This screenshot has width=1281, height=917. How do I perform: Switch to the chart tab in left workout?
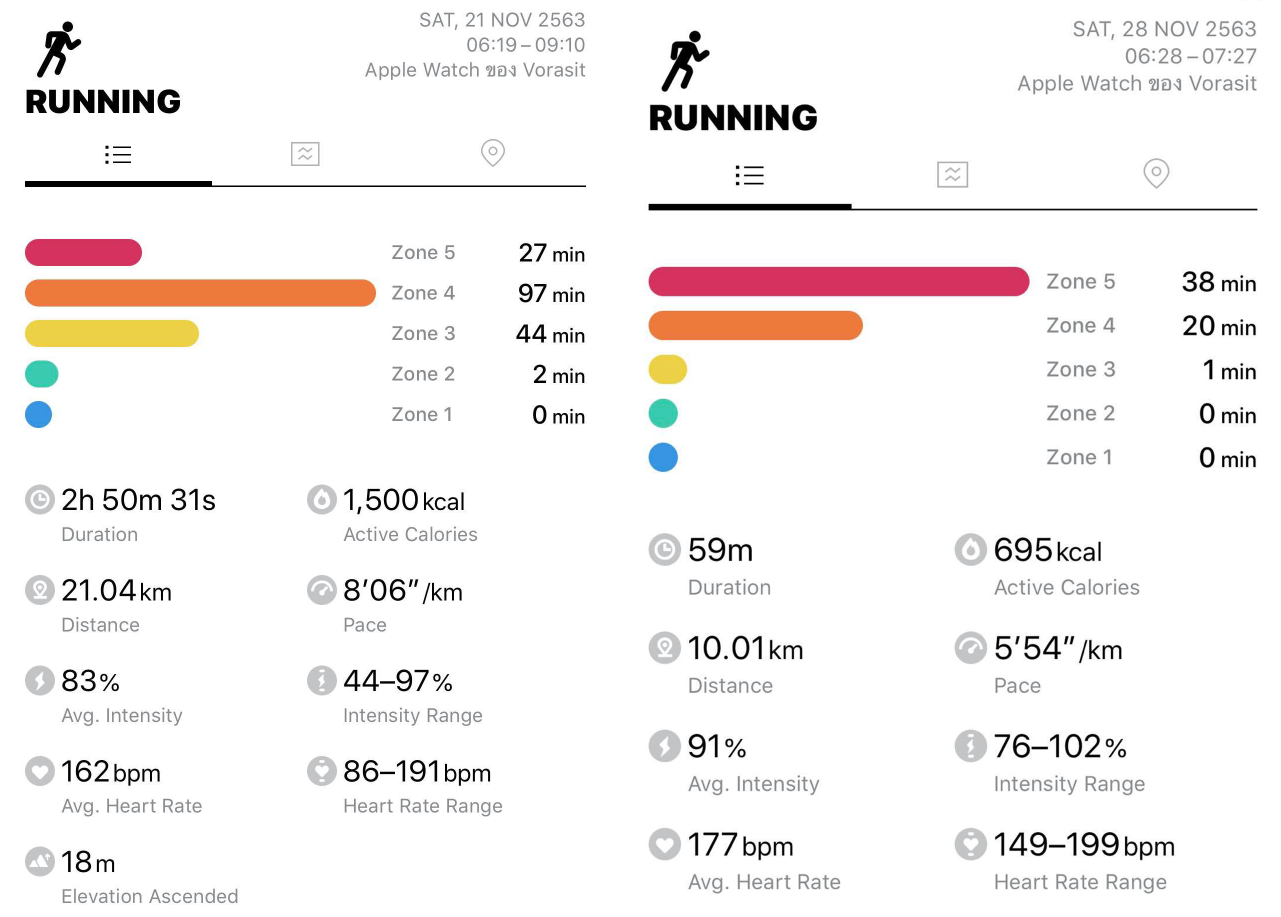[305, 154]
